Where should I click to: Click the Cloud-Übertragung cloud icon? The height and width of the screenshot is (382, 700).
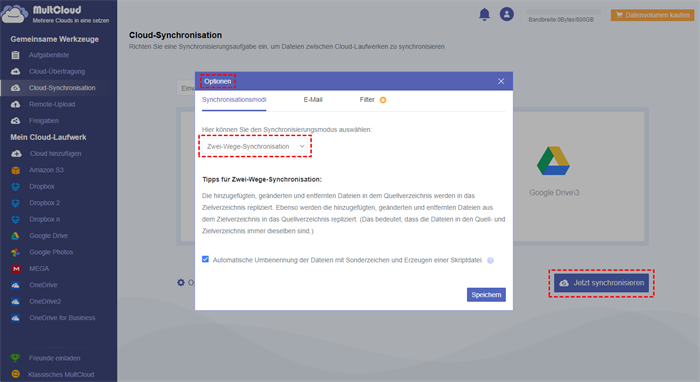coord(16,71)
